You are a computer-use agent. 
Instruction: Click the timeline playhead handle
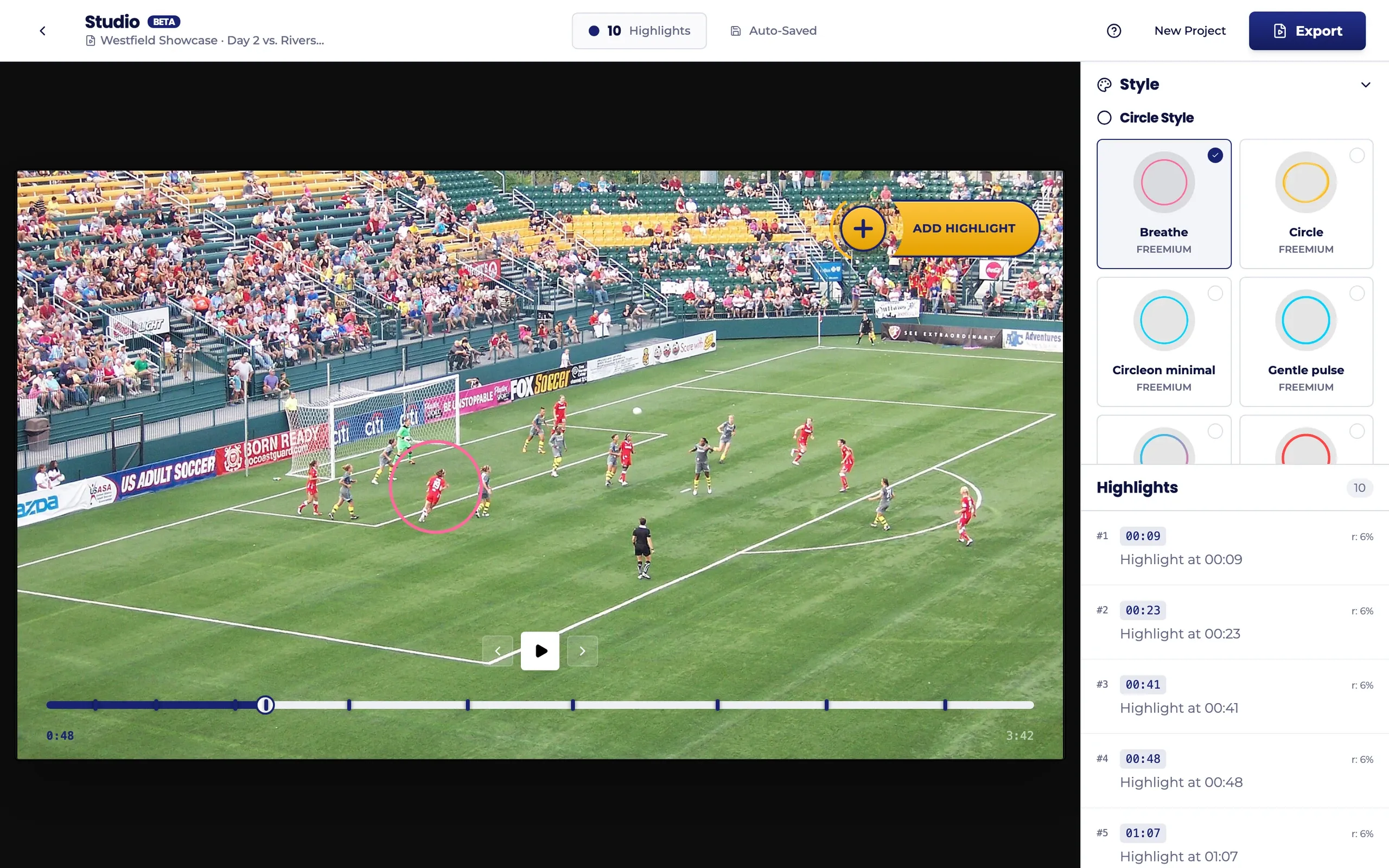265,705
